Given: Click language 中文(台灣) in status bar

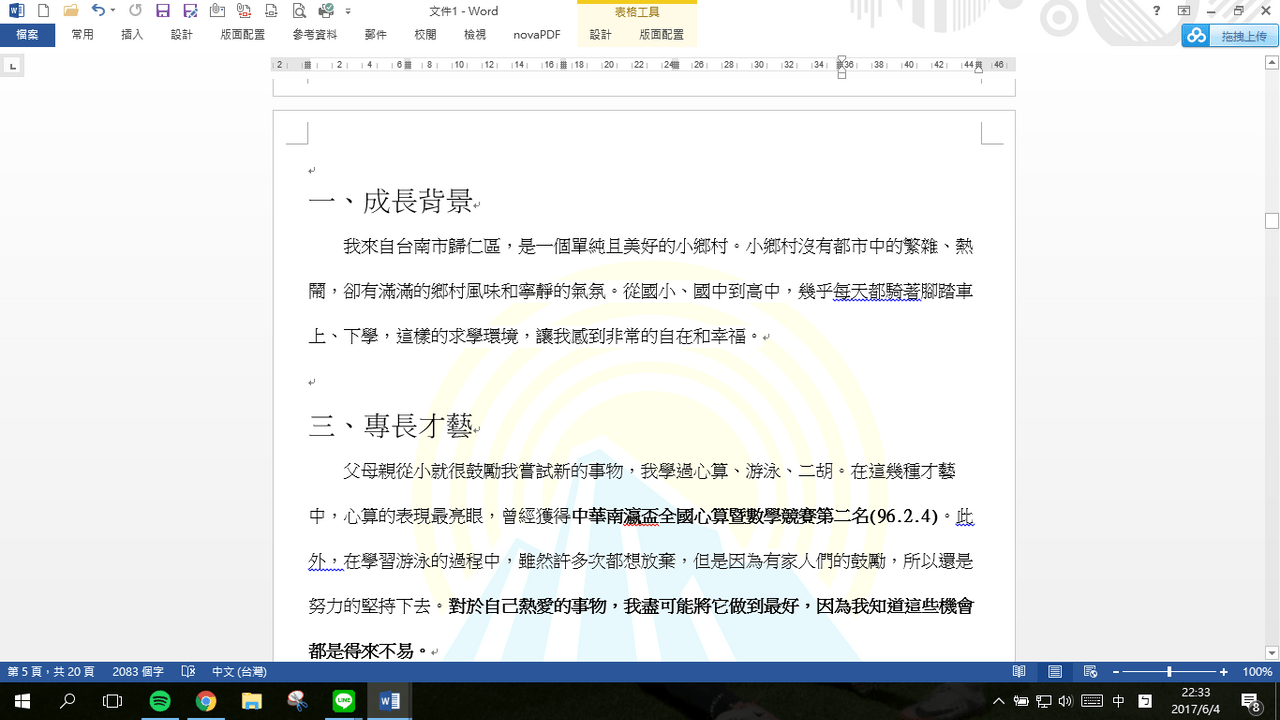Looking at the screenshot, I should tap(239, 672).
